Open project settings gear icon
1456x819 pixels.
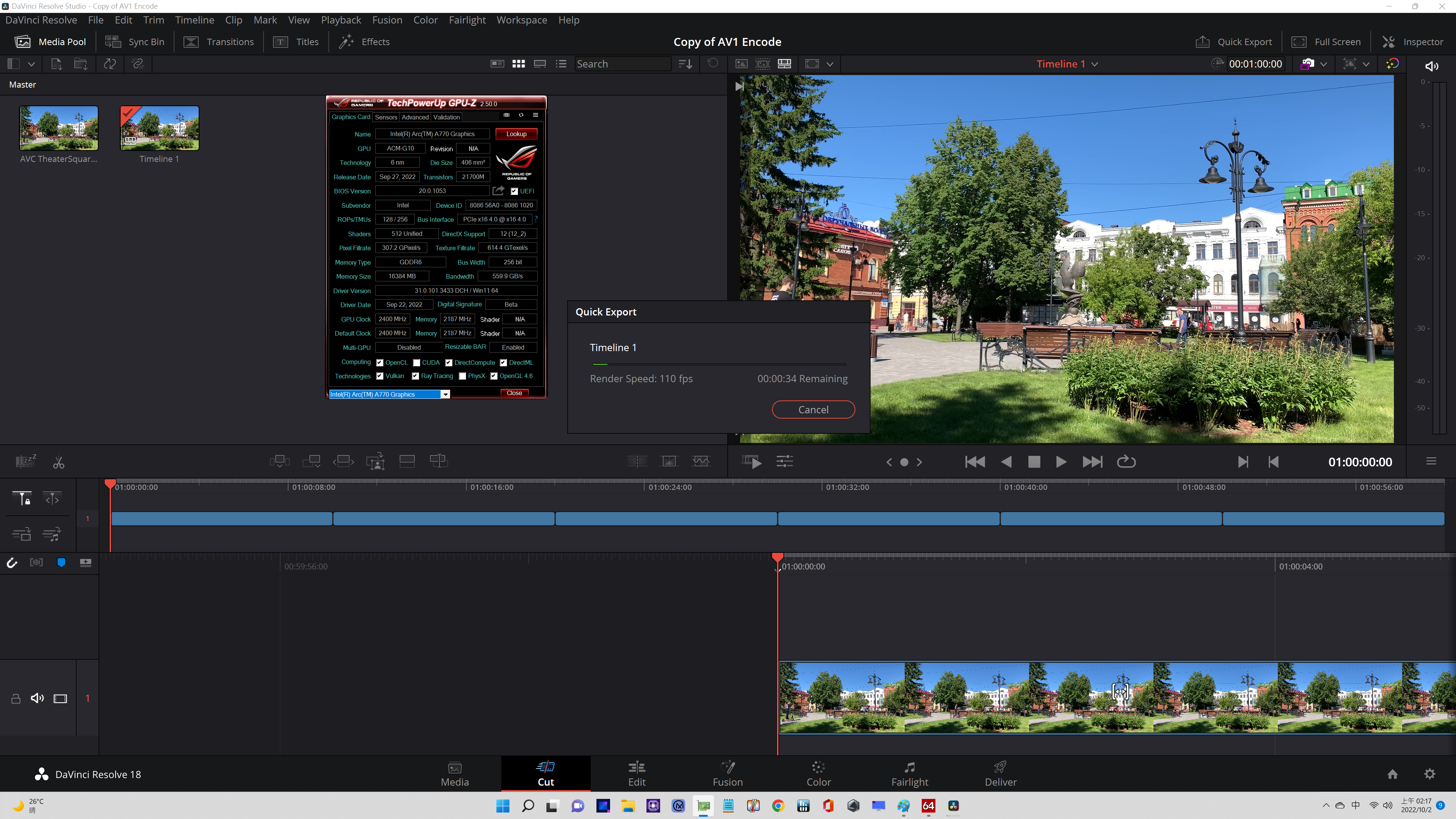click(1429, 774)
